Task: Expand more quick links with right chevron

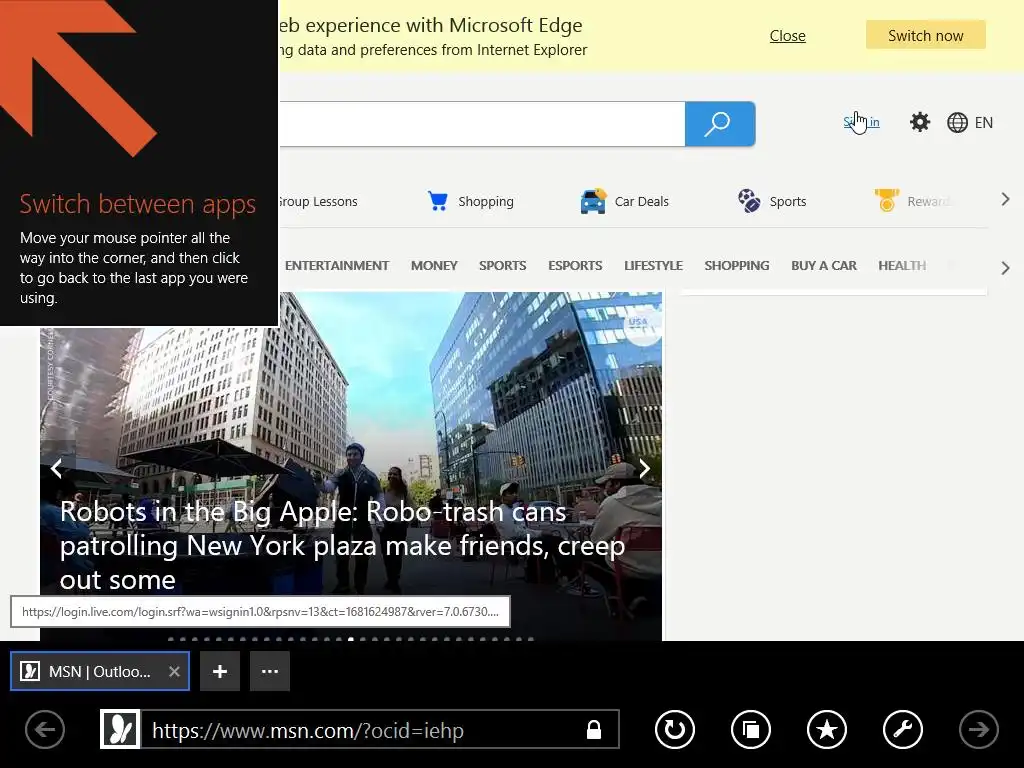Action: (1006, 199)
